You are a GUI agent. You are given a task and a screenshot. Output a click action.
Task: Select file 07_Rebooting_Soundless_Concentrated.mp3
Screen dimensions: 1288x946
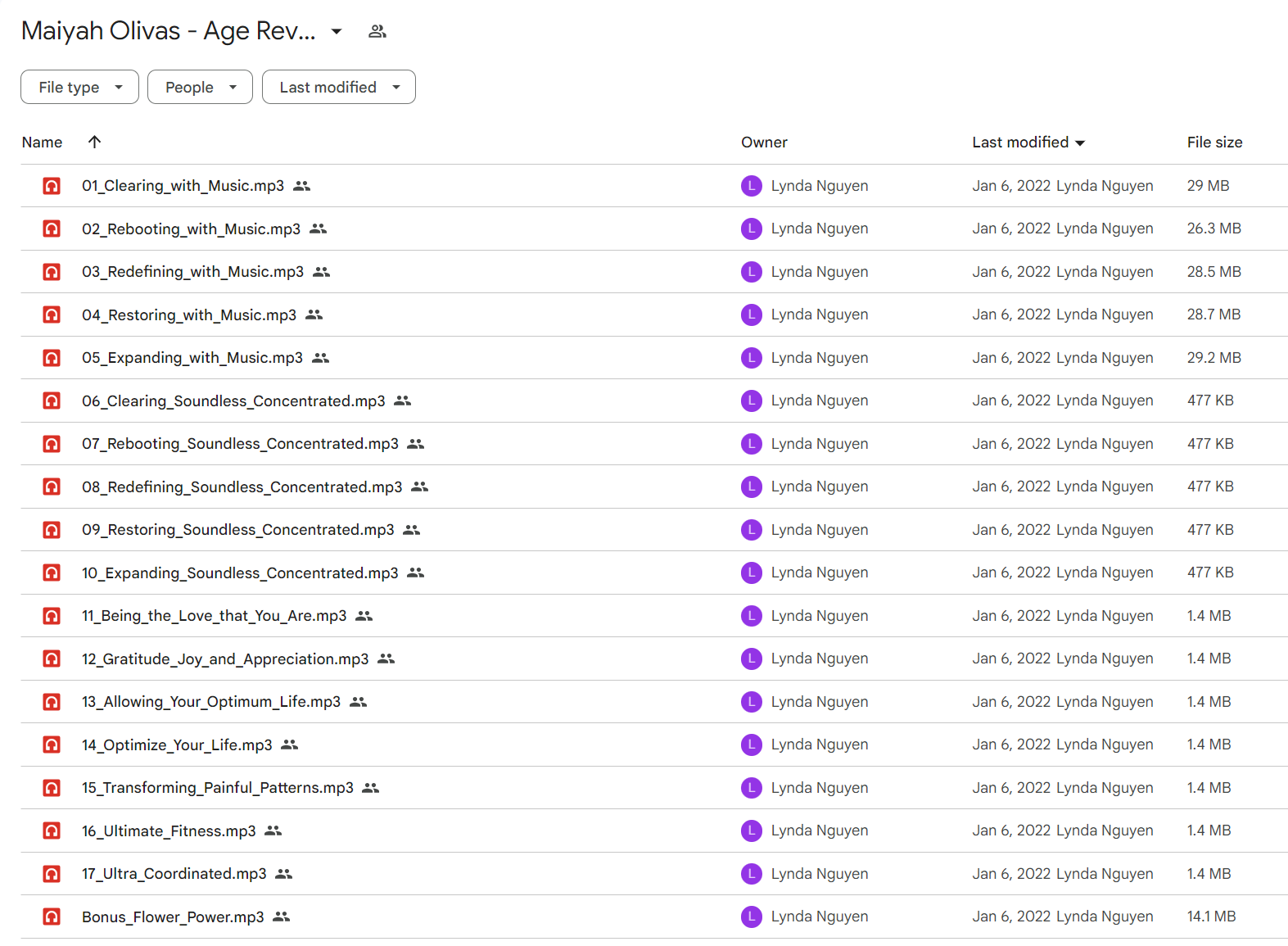click(x=240, y=444)
